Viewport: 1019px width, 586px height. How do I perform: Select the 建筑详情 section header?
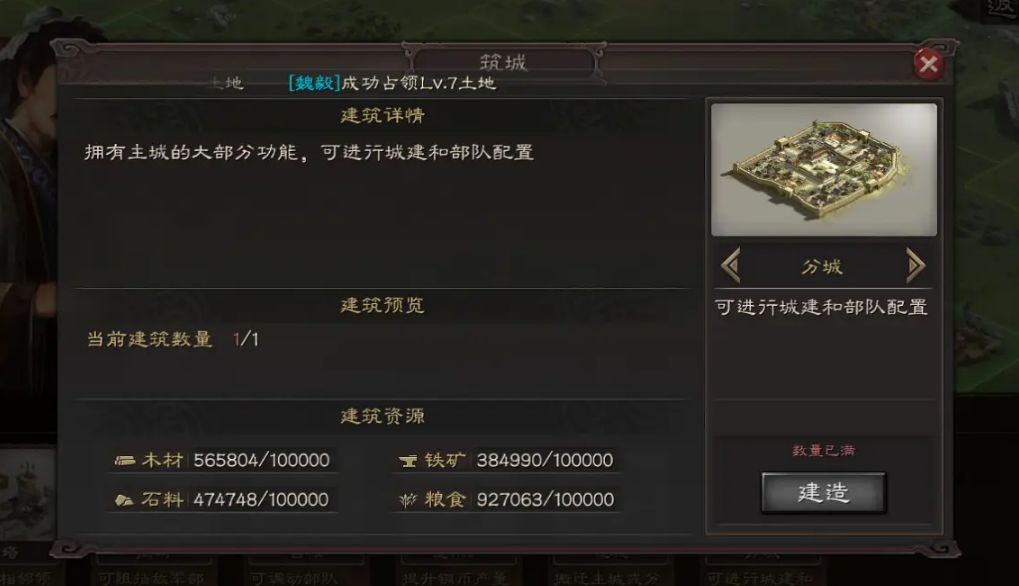[383, 116]
